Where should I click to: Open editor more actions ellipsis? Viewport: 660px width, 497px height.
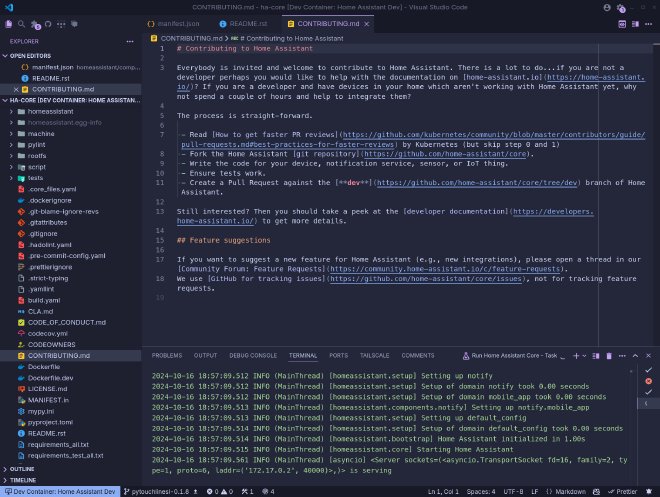(649, 24)
